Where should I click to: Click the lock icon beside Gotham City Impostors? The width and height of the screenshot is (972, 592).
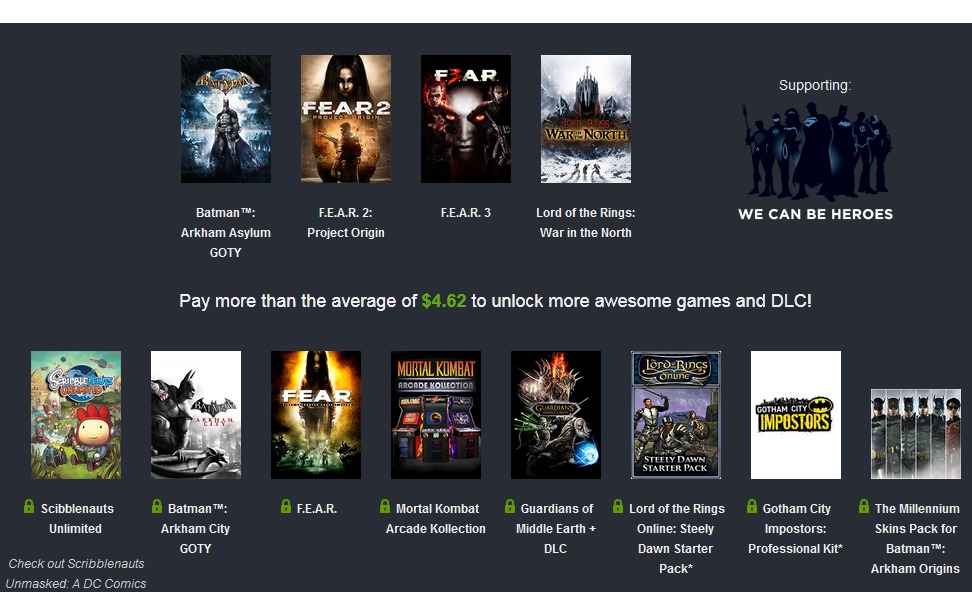pyautogui.click(x=752, y=506)
